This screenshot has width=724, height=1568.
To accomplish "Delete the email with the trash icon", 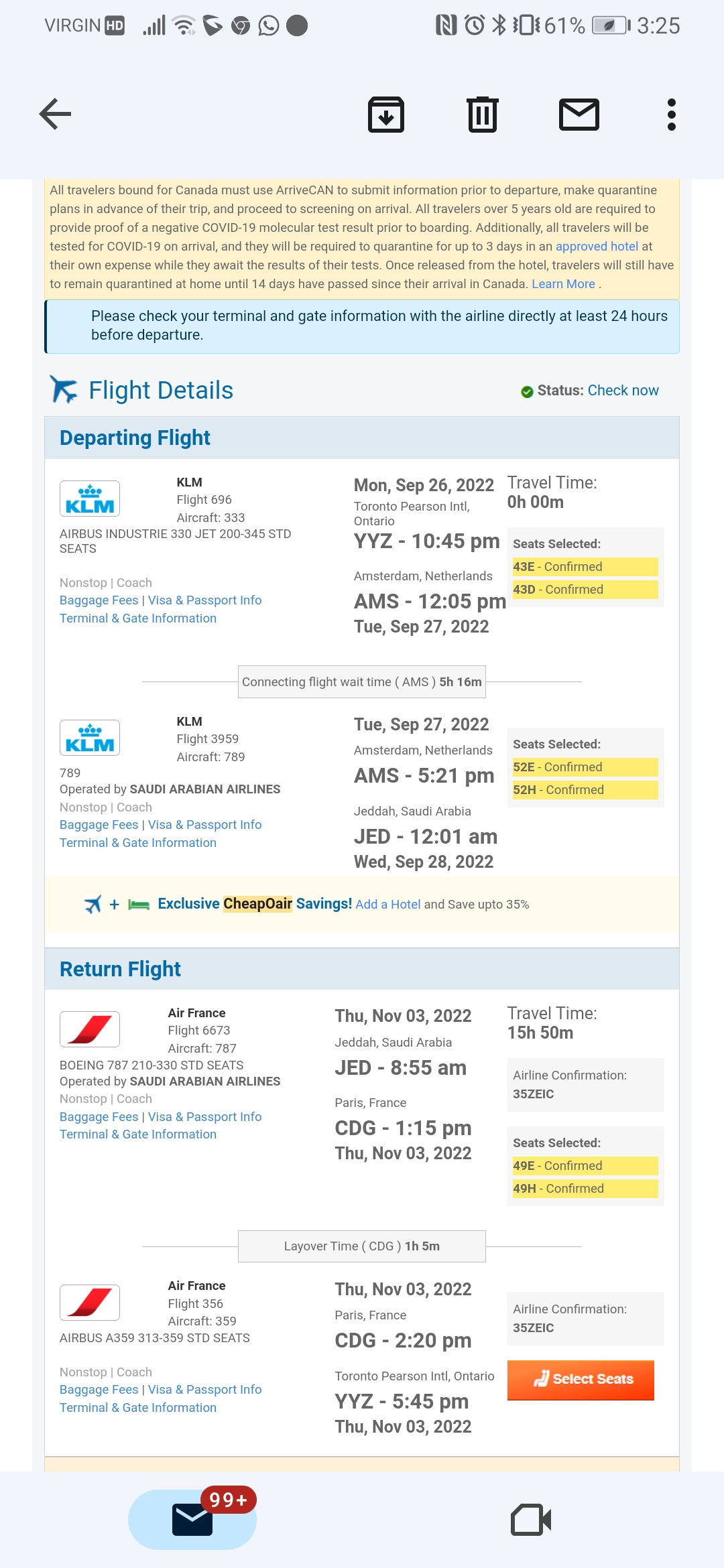I will [483, 115].
